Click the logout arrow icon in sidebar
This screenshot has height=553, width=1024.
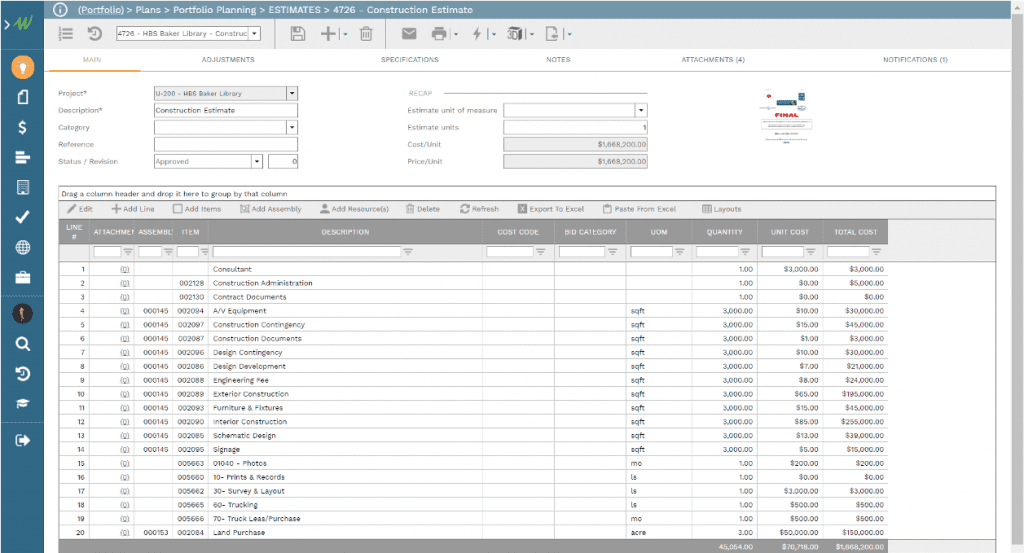(22, 440)
